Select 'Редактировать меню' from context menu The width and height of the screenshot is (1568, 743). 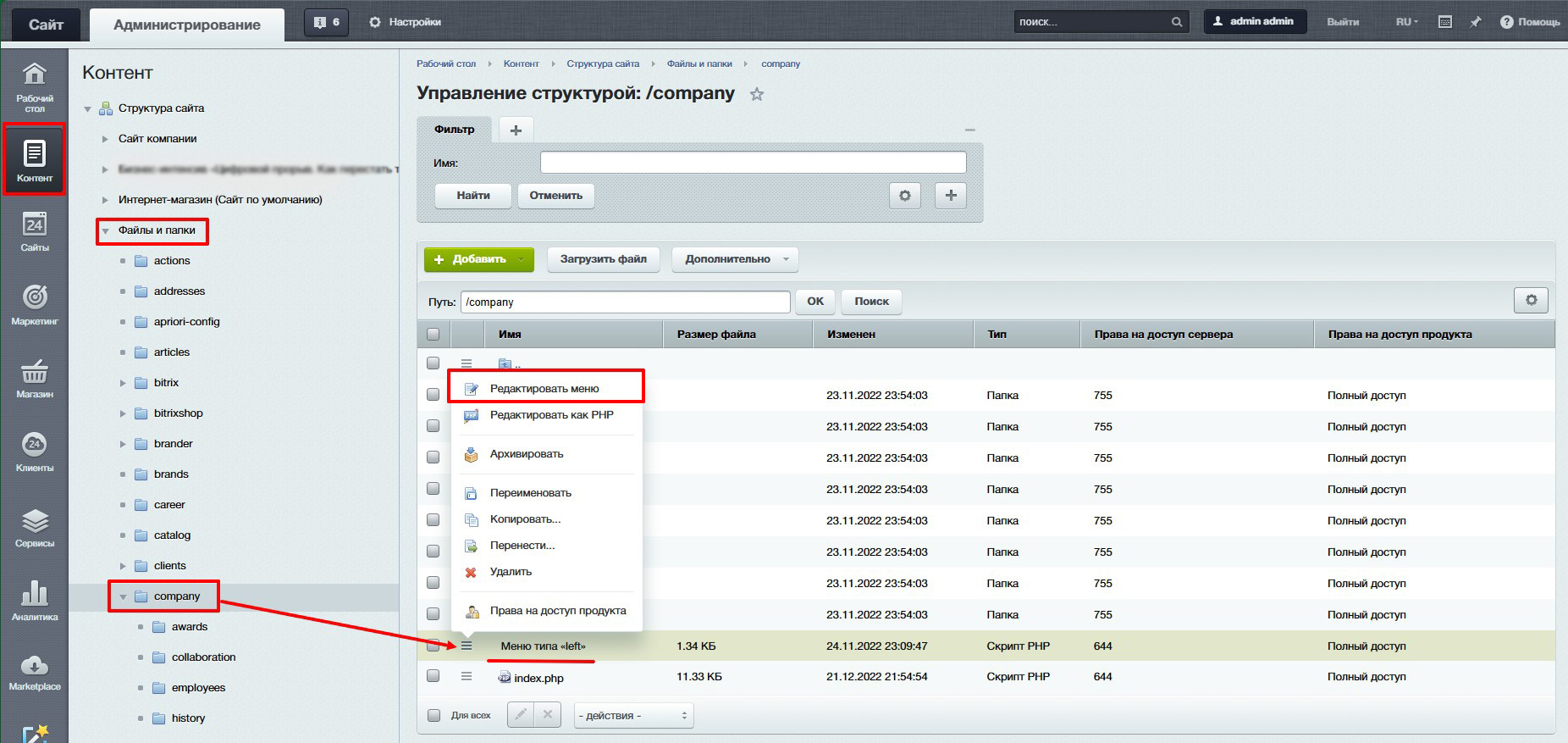point(544,389)
